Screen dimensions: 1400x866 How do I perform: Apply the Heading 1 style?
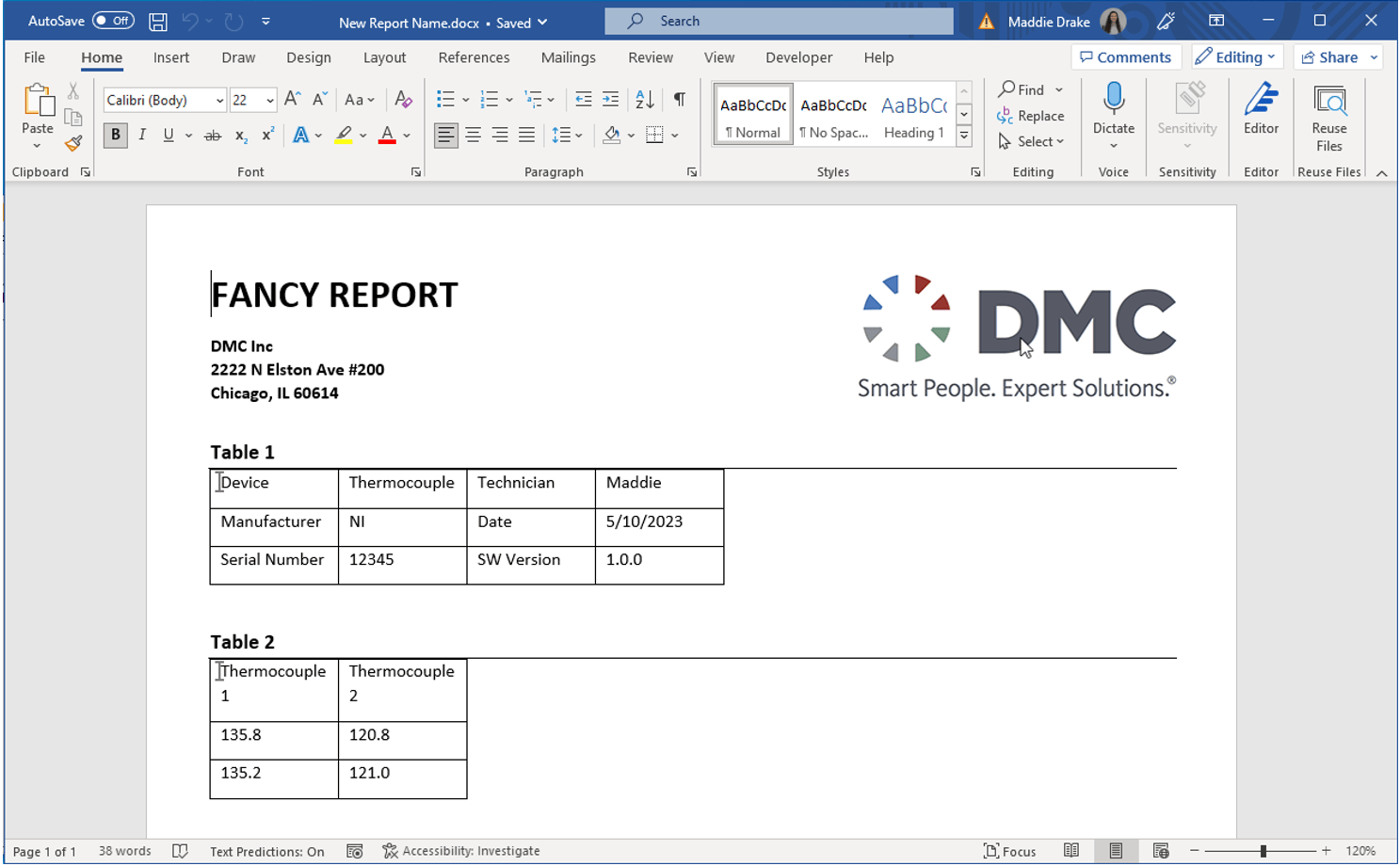pyautogui.click(x=914, y=115)
